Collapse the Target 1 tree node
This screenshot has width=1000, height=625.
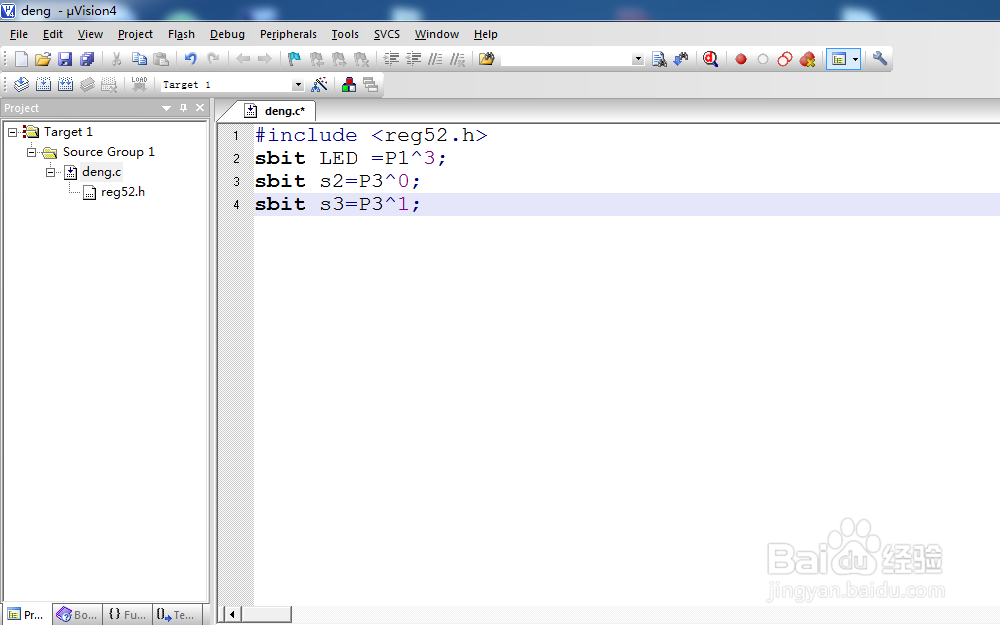pyautogui.click(x=12, y=132)
